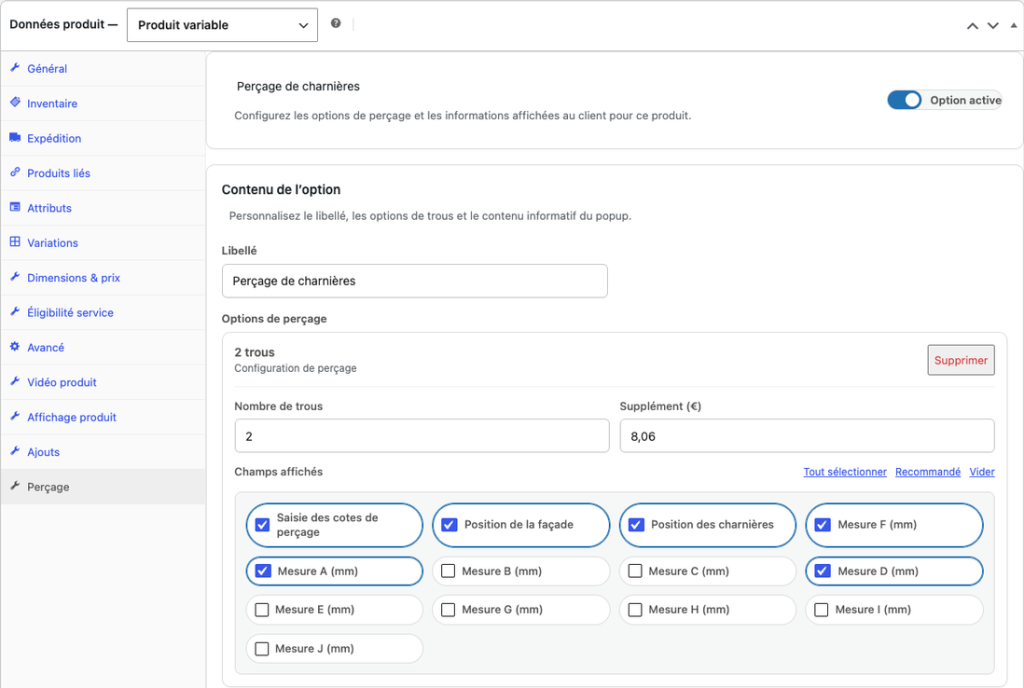
Task: Enable Mesure I (mm) field
Action: [822, 610]
